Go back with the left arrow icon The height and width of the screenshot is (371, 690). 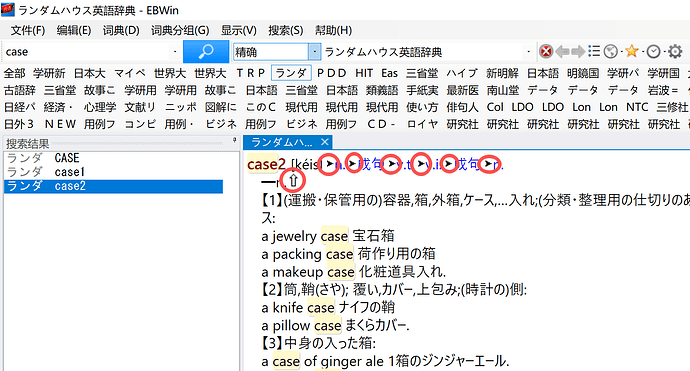coord(562,51)
